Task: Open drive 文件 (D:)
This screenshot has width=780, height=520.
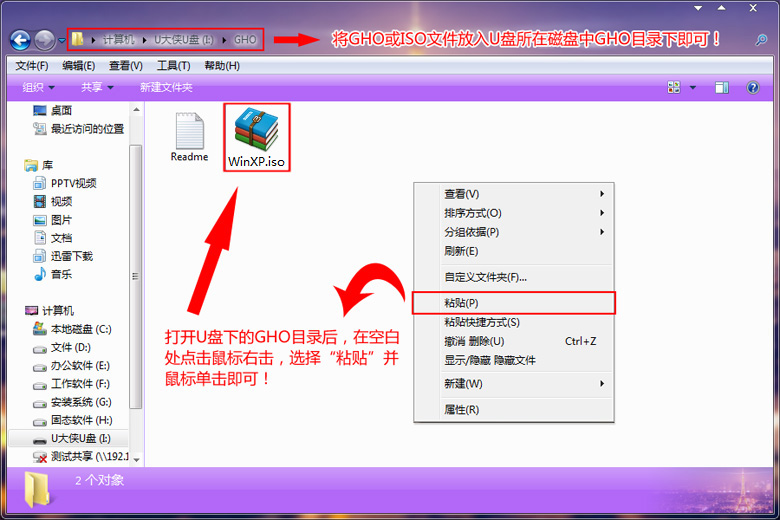Action: (62, 347)
